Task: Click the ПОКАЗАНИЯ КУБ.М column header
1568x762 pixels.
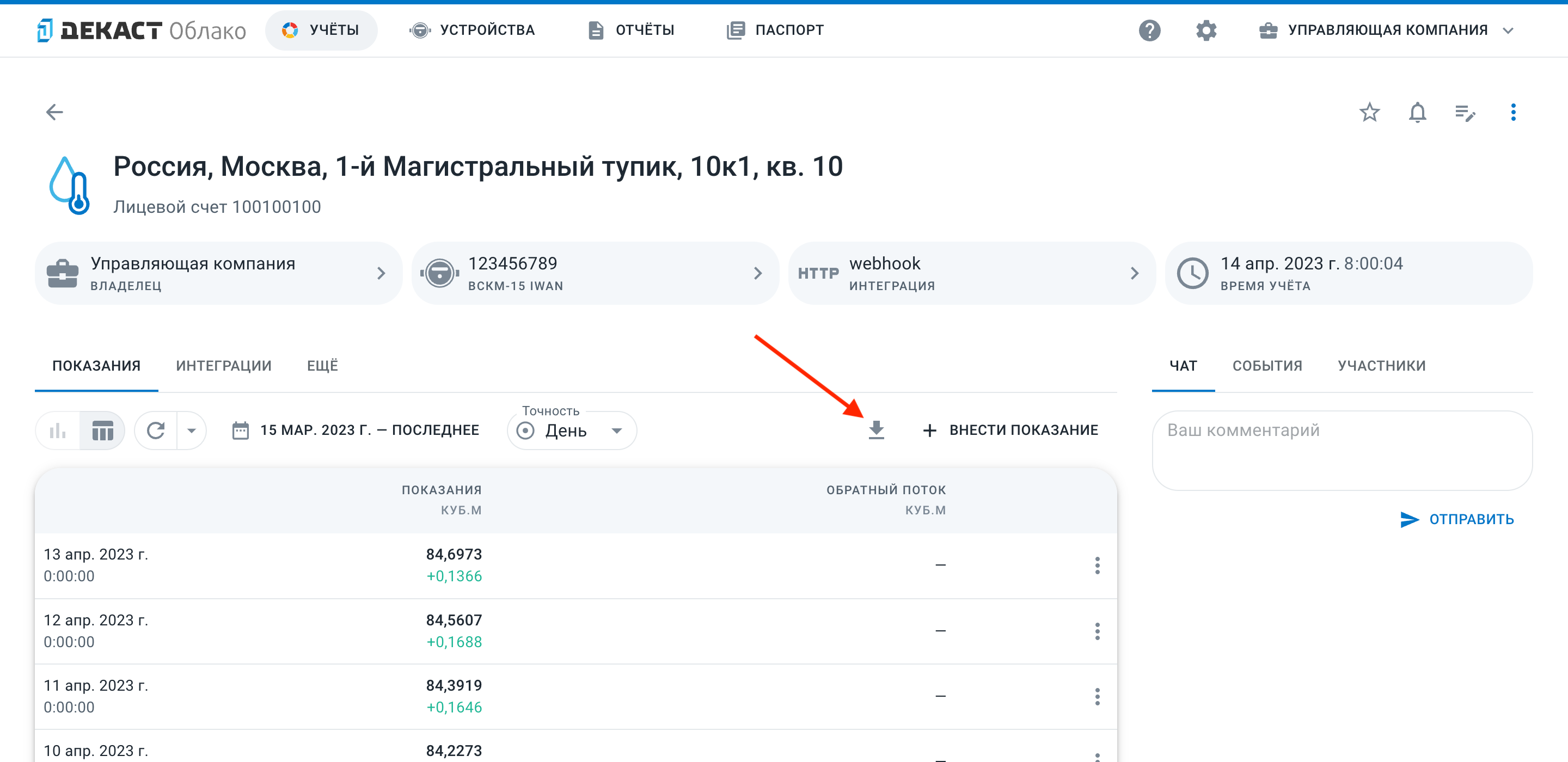Action: tap(442, 500)
